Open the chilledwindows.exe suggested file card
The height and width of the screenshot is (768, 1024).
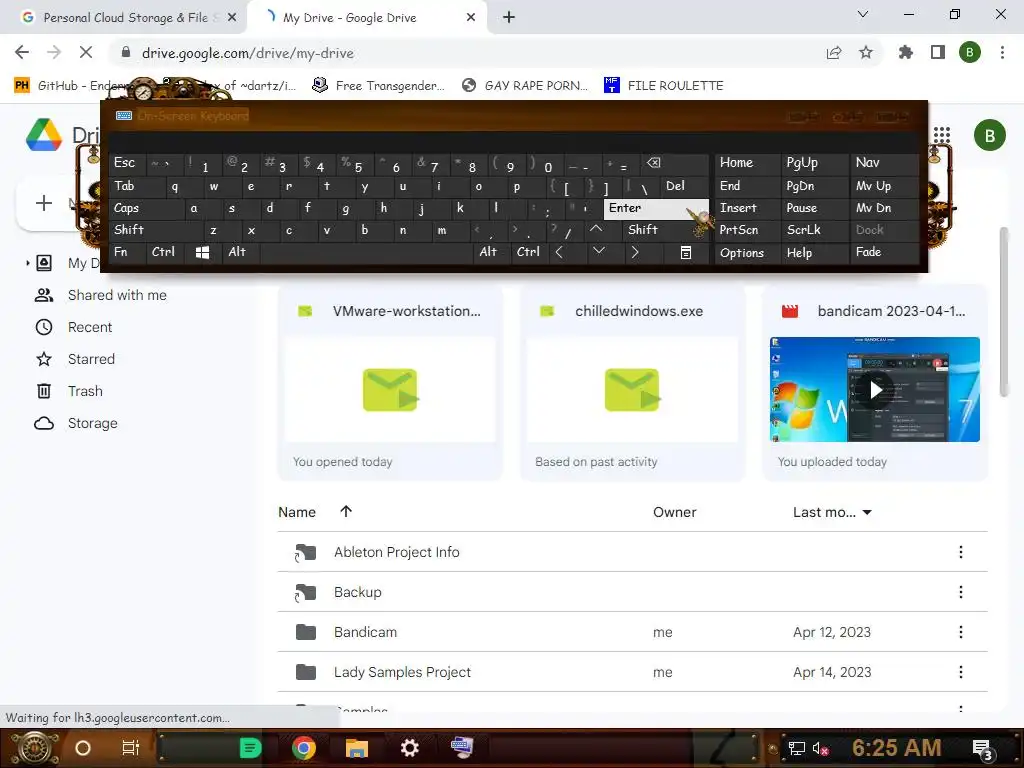tap(632, 383)
